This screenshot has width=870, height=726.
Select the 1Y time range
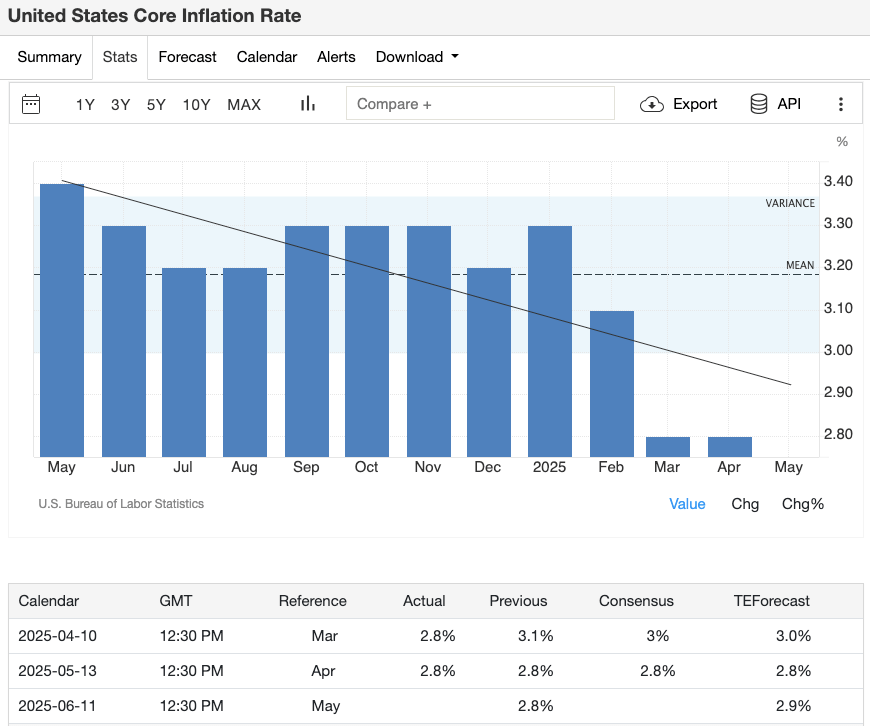point(85,104)
